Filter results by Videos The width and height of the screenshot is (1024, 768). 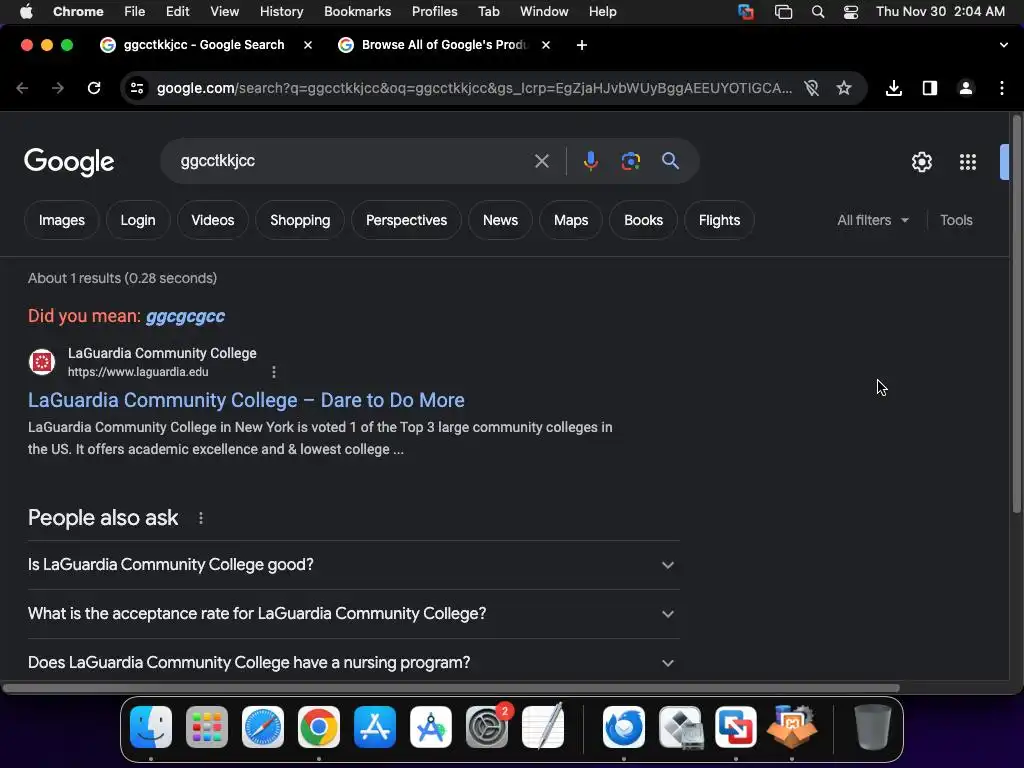212,220
